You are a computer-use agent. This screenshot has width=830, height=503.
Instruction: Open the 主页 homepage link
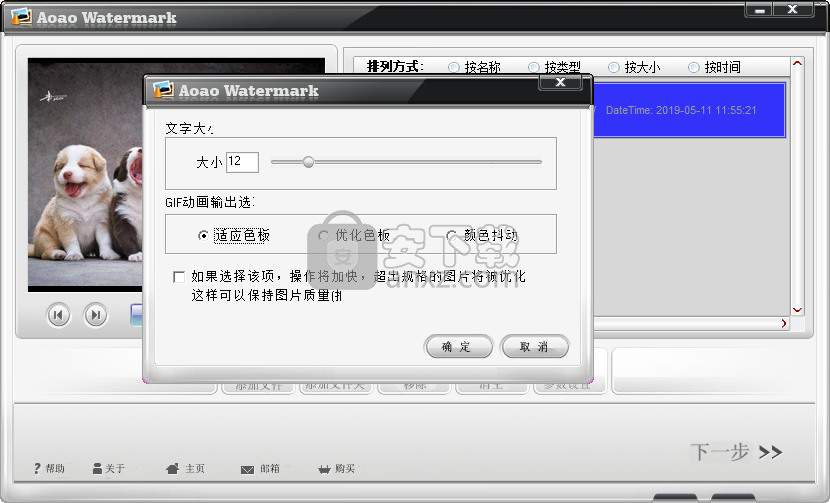coord(185,469)
